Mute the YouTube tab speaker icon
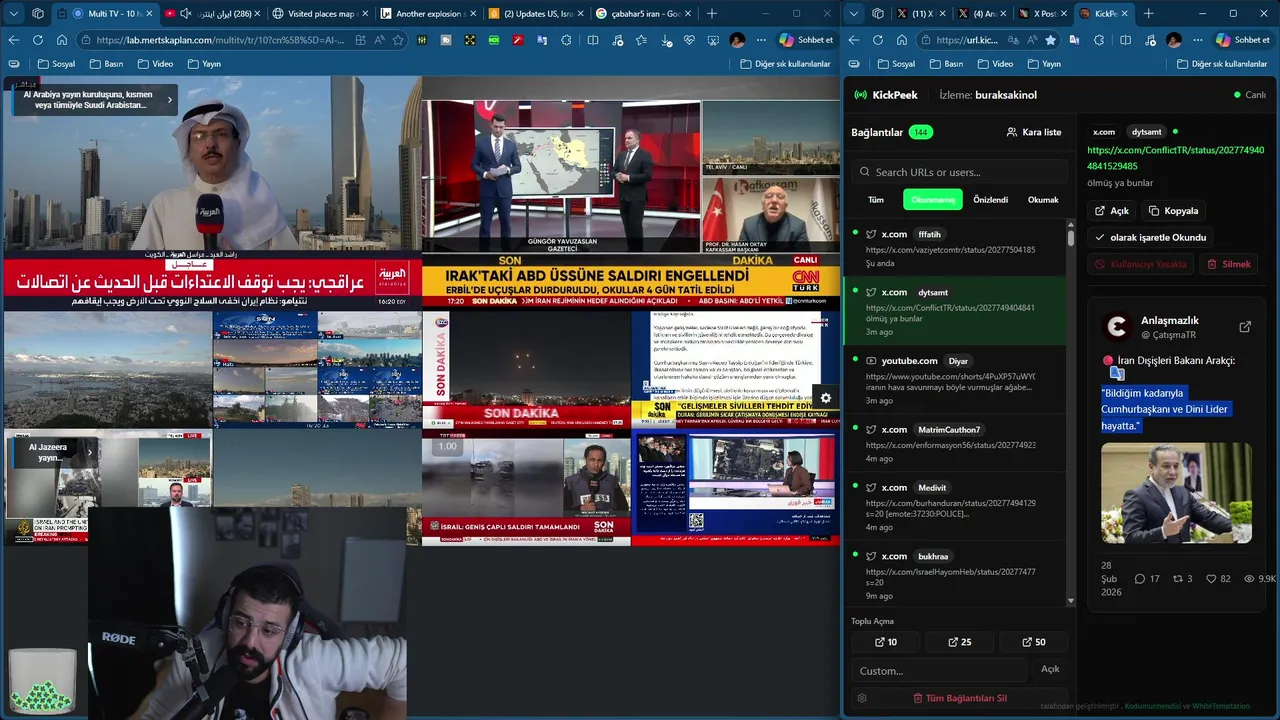 tap(186, 14)
